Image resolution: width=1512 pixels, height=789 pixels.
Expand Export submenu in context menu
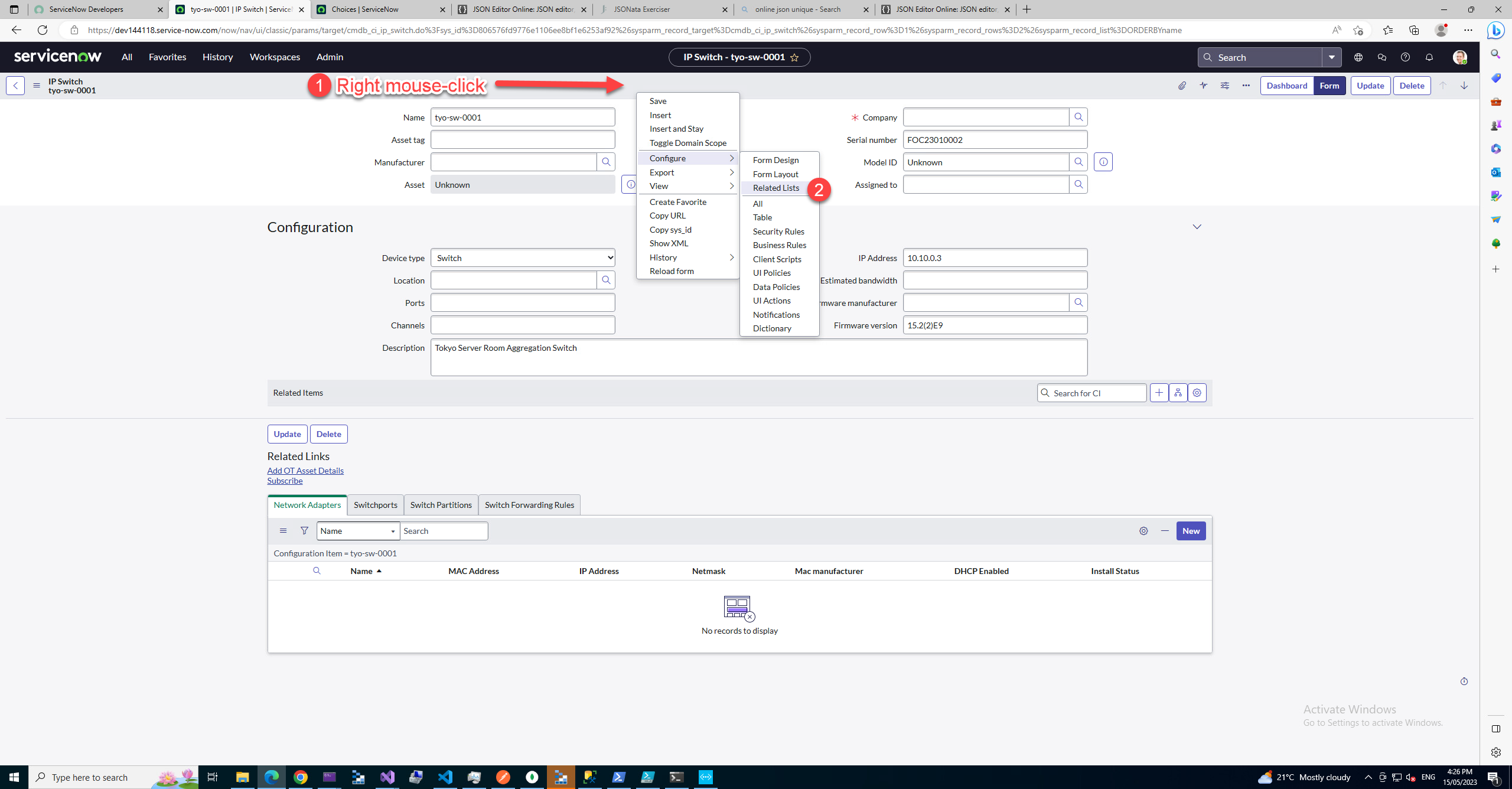coord(688,172)
